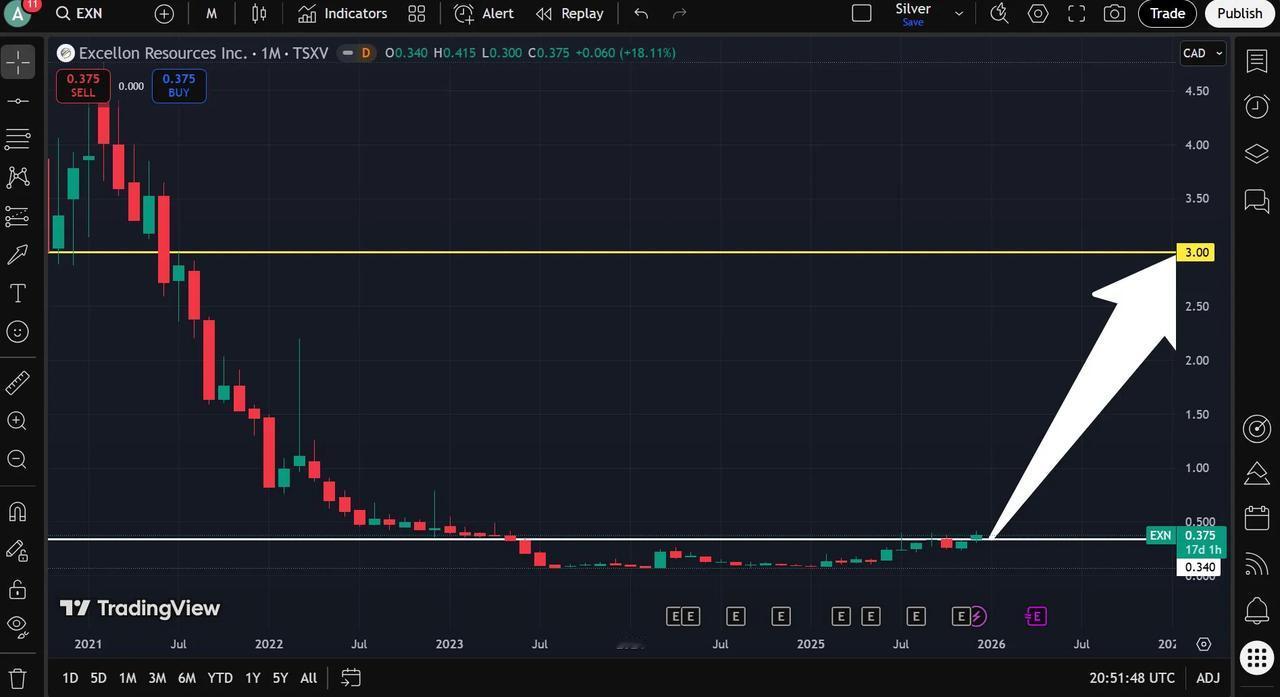
Task: Change the M monthly interval
Action: [211, 13]
